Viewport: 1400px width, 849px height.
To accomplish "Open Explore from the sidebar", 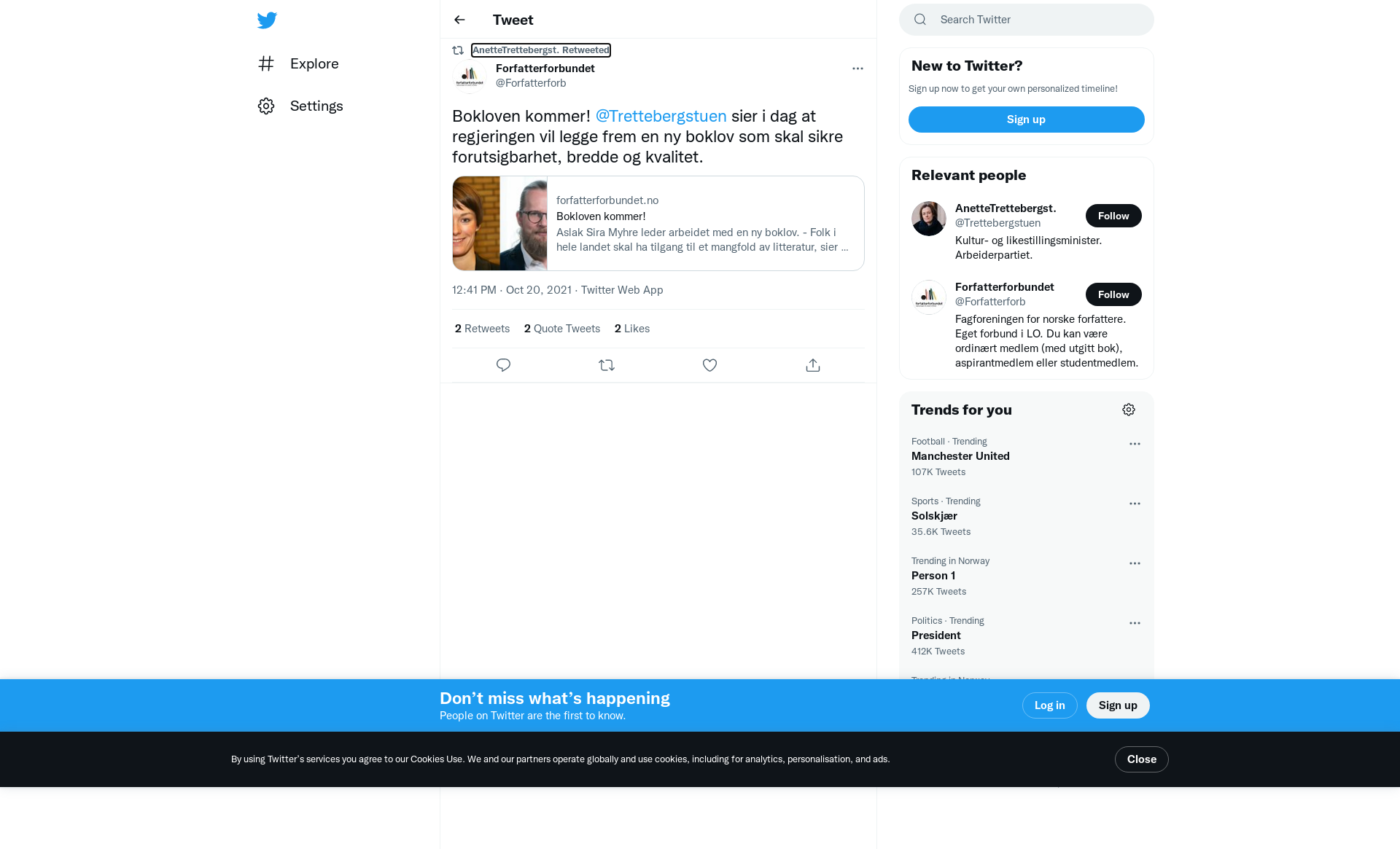I will pos(299,63).
